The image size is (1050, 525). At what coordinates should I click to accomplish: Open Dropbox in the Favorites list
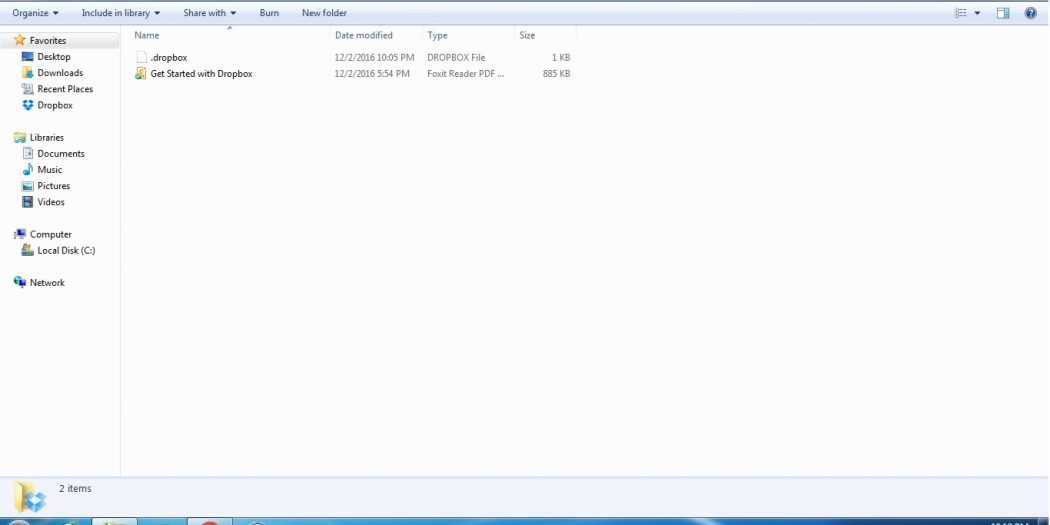[47, 105]
